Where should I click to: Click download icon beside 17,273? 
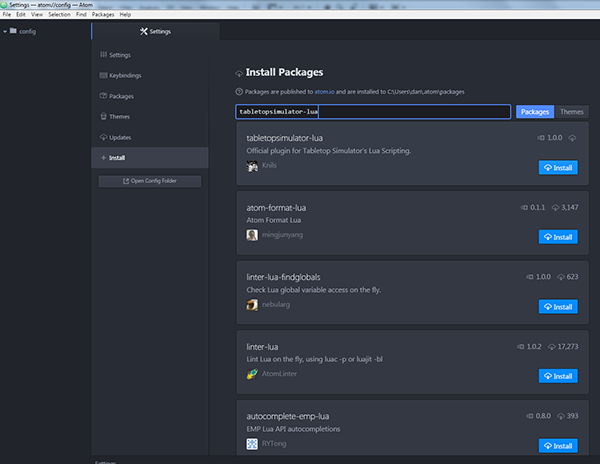[552, 347]
